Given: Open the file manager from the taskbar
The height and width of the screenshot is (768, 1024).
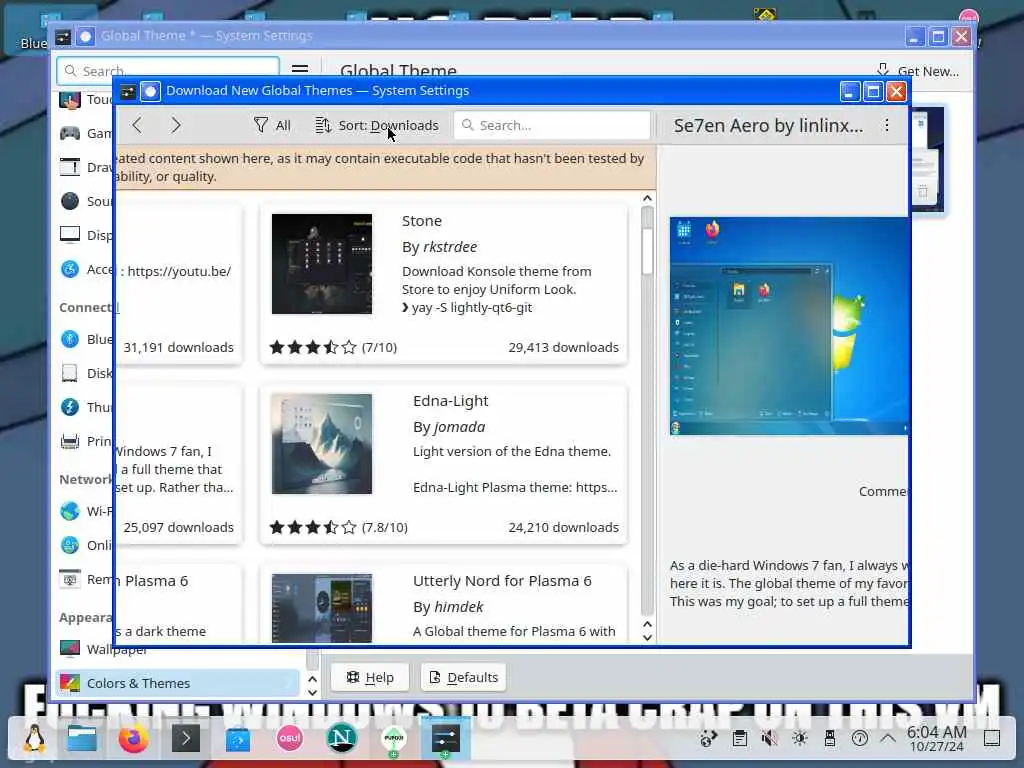Looking at the screenshot, I should coord(83,739).
